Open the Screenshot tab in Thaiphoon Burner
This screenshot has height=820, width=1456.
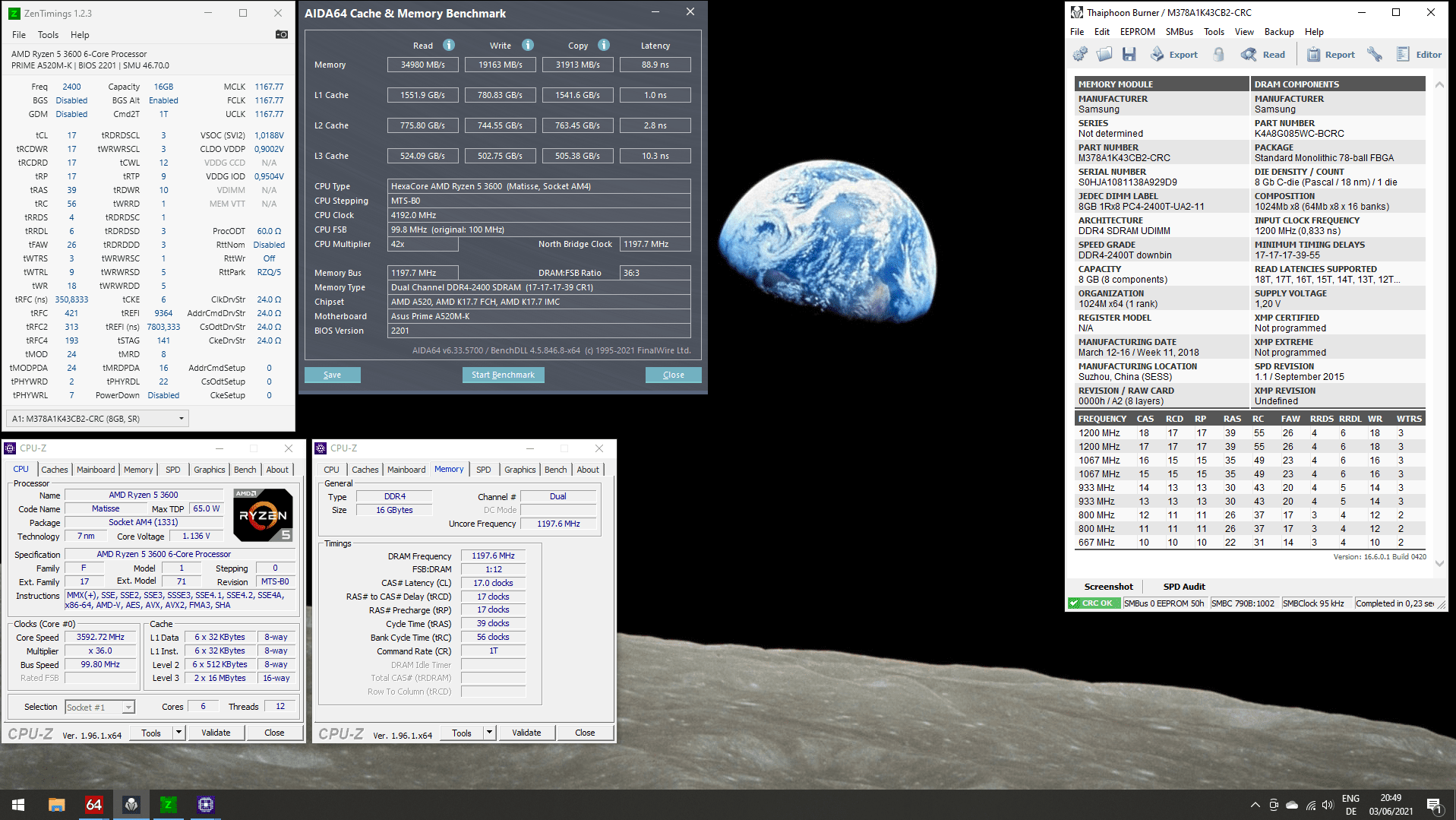pyautogui.click(x=1109, y=587)
